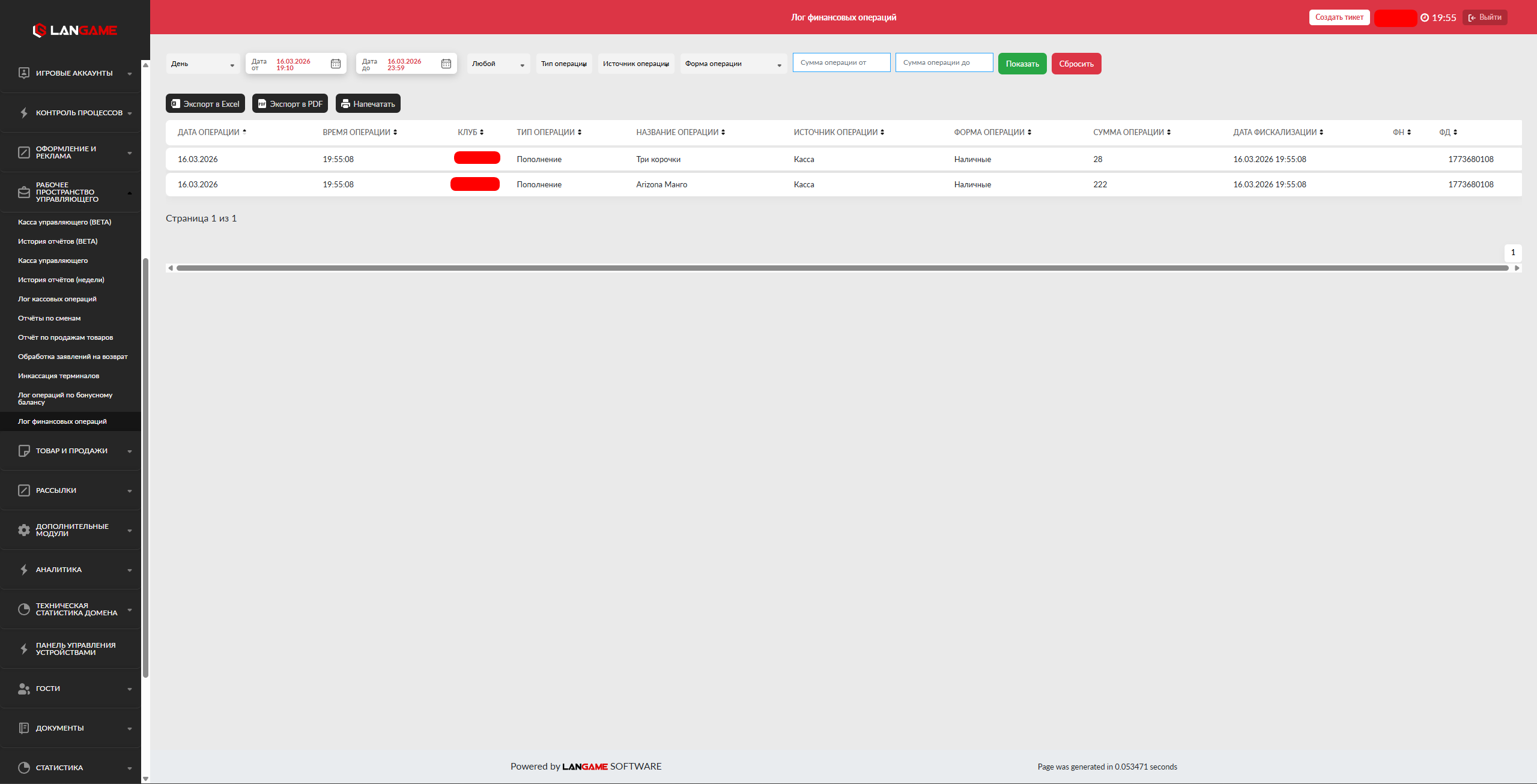
Task: Open the День period dropdown
Action: (202, 64)
